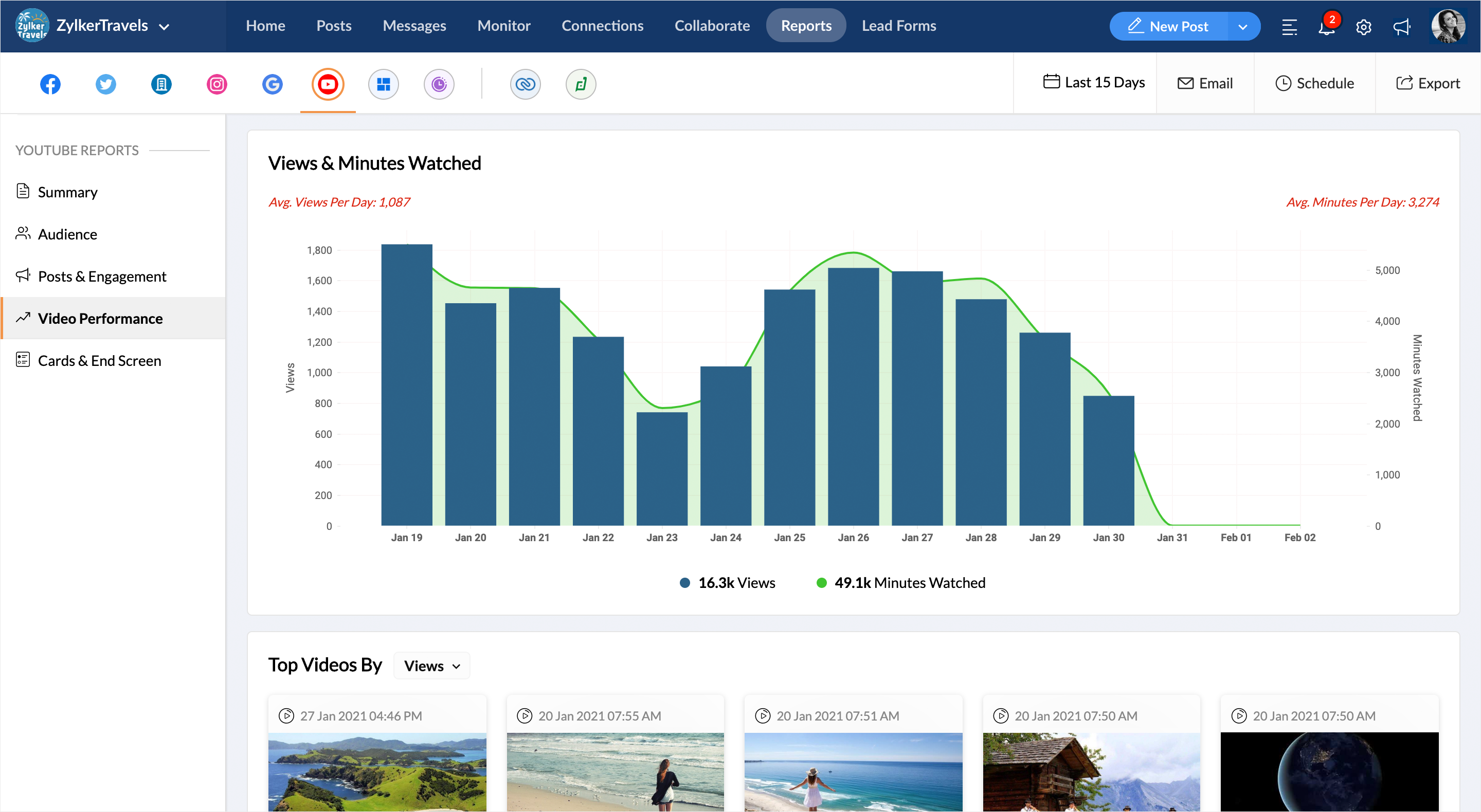The image size is (1481, 812).
Task: Switch to the Instagram reports icon
Action: [x=216, y=84]
